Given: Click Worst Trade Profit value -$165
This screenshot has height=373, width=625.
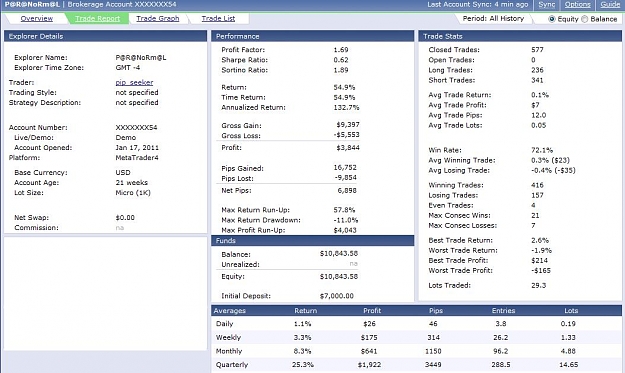Looking at the screenshot, I should (x=541, y=270).
